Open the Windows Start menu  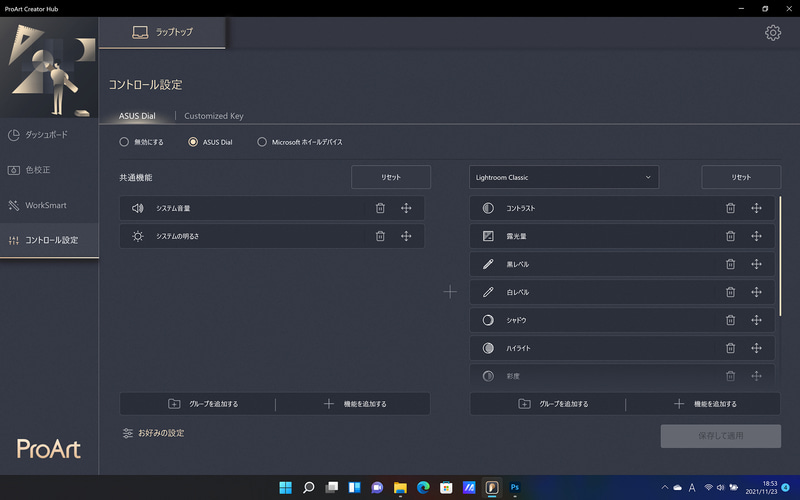click(x=286, y=487)
